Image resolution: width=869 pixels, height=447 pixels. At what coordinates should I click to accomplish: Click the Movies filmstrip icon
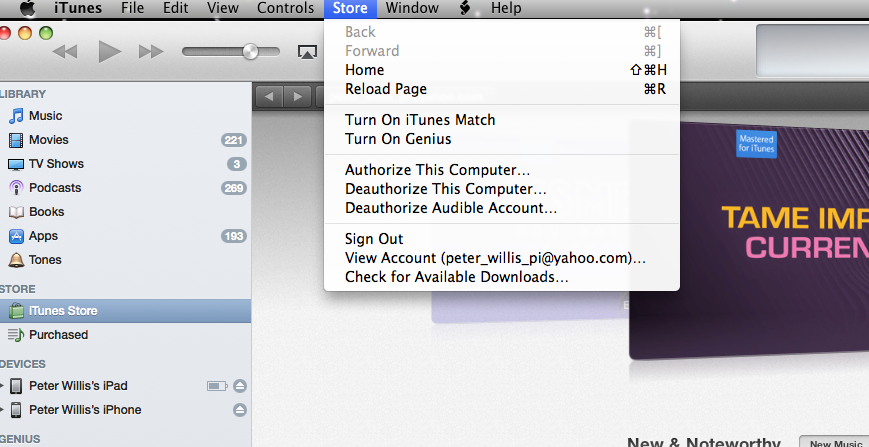16,140
